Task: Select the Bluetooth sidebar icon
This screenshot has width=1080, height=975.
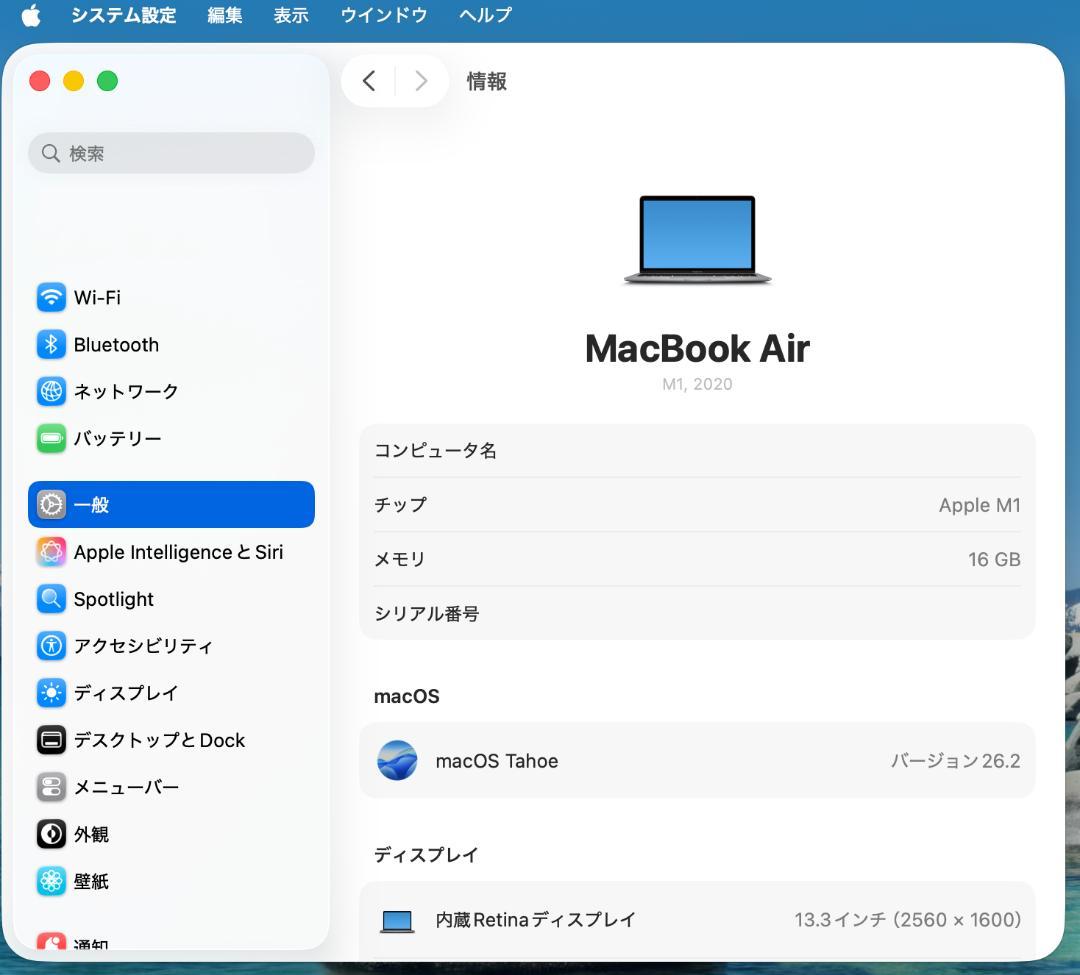Action: [x=51, y=344]
